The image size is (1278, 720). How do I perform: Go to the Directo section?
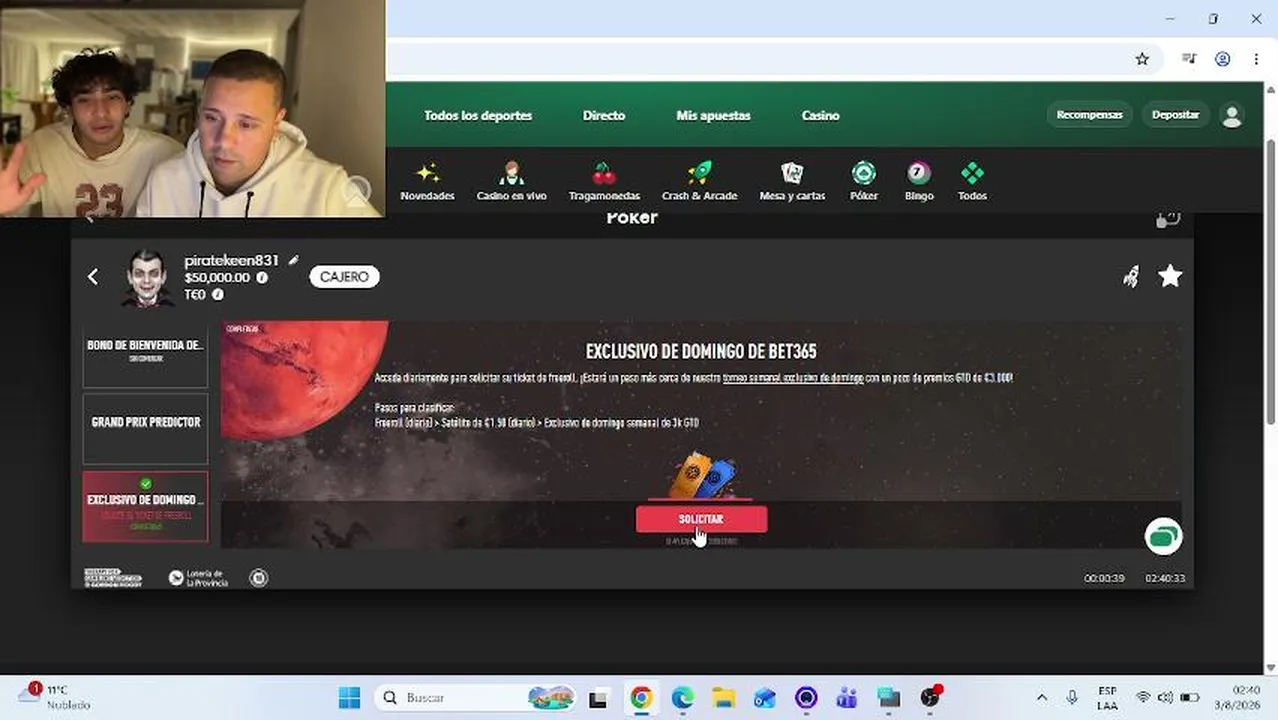click(604, 116)
